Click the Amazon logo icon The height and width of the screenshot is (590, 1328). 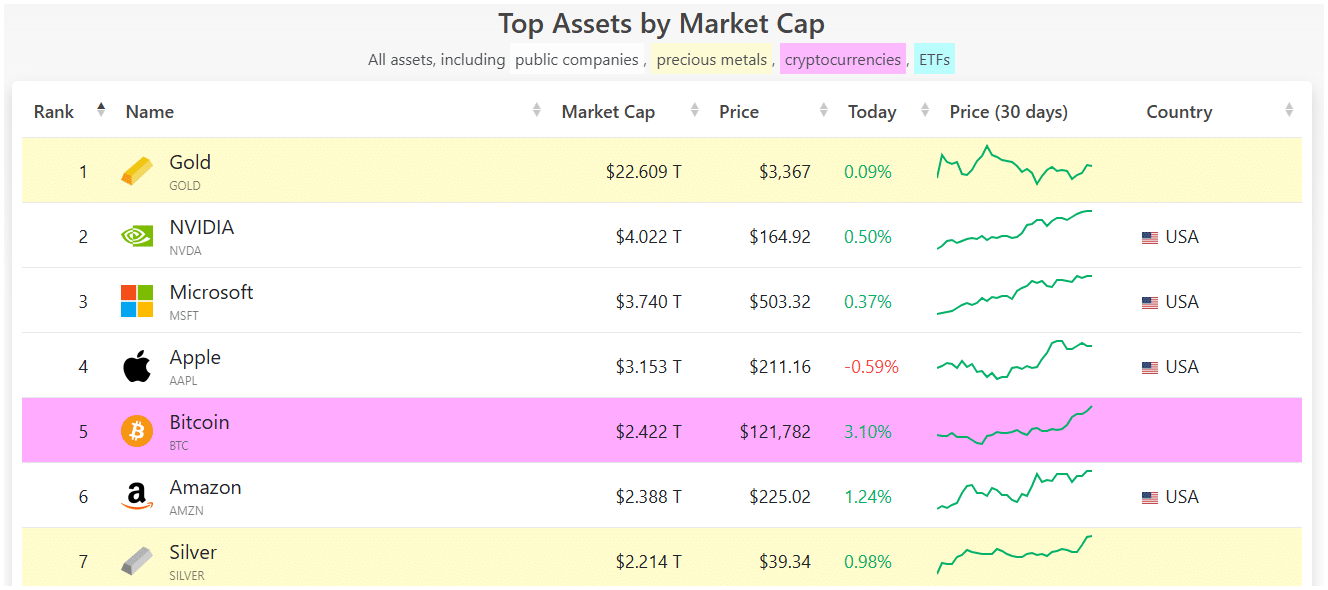coord(137,496)
